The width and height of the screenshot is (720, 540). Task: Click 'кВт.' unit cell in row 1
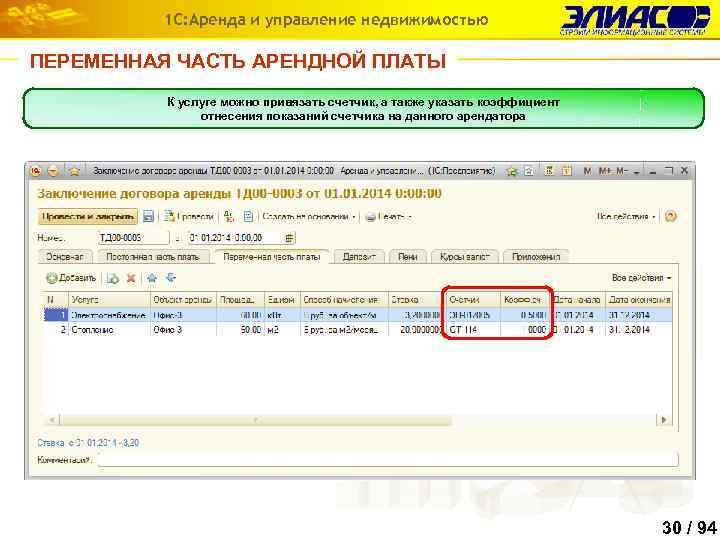(282, 315)
